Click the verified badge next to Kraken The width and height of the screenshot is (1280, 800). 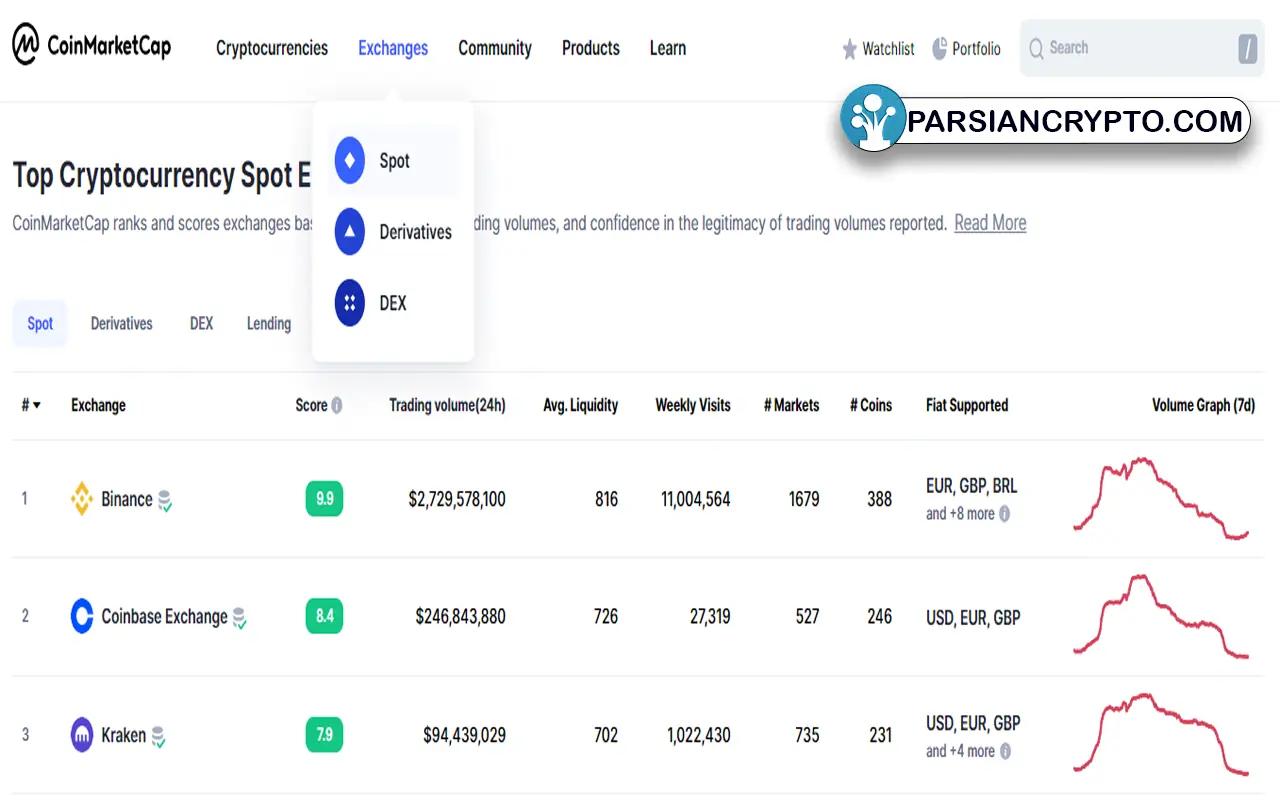tap(158, 737)
